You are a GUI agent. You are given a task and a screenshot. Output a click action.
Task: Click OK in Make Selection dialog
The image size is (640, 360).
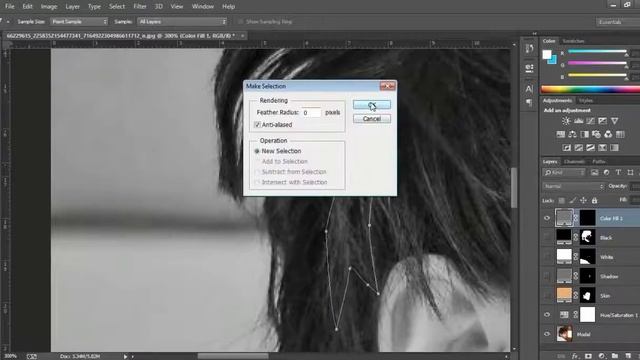371,105
